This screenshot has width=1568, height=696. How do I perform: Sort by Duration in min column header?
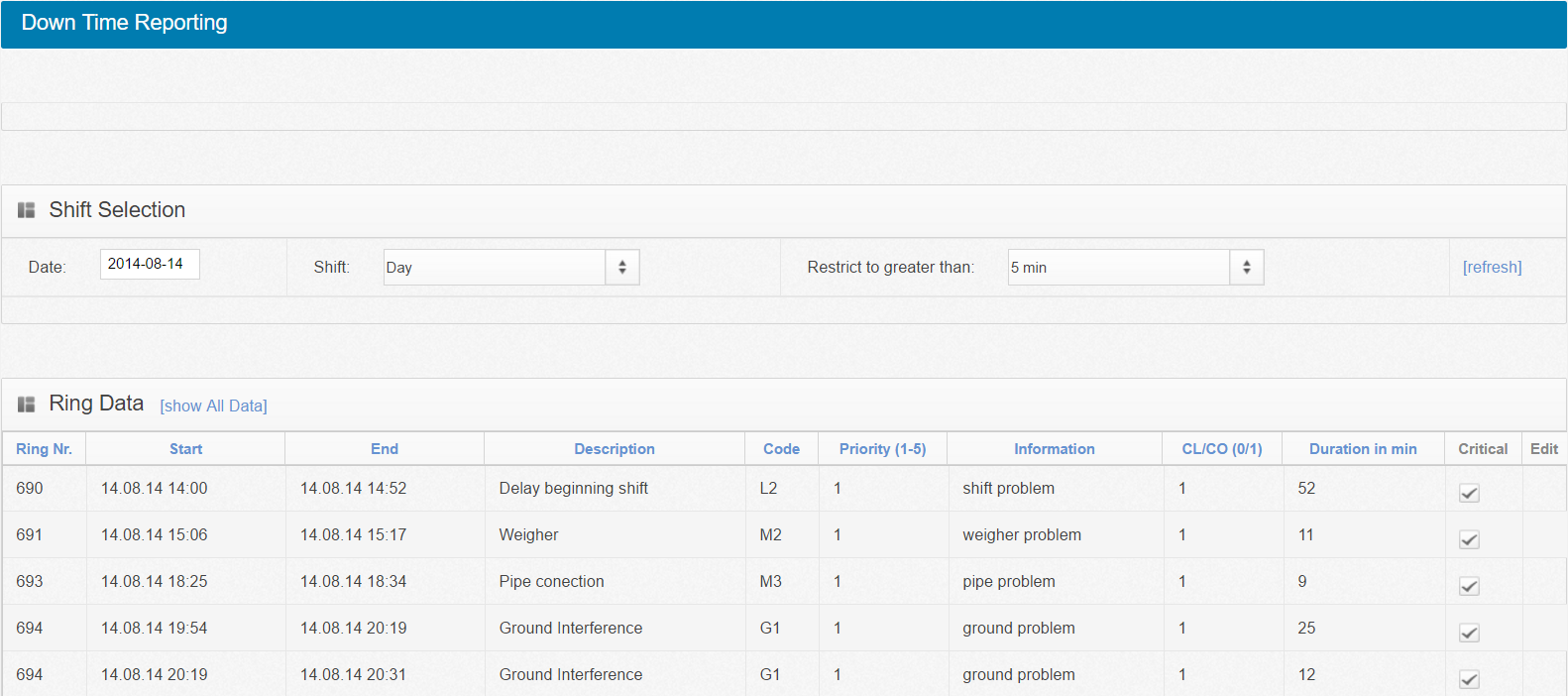pos(1363,449)
